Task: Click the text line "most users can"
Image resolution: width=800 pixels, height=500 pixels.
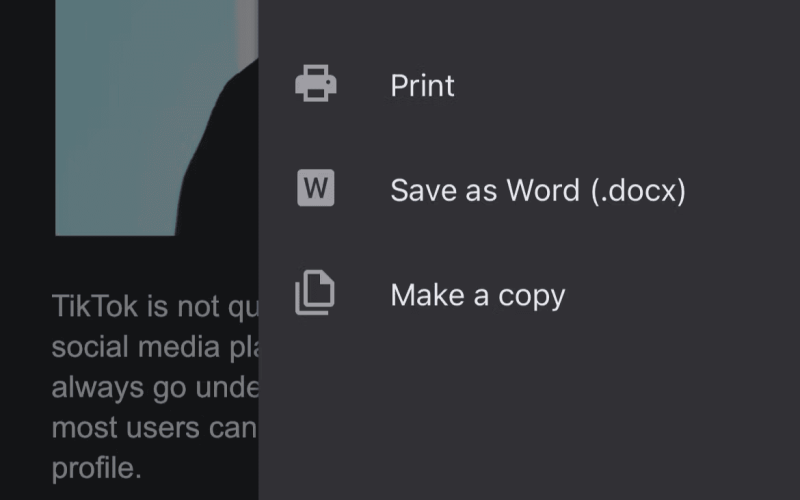Action: click(154, 428)
